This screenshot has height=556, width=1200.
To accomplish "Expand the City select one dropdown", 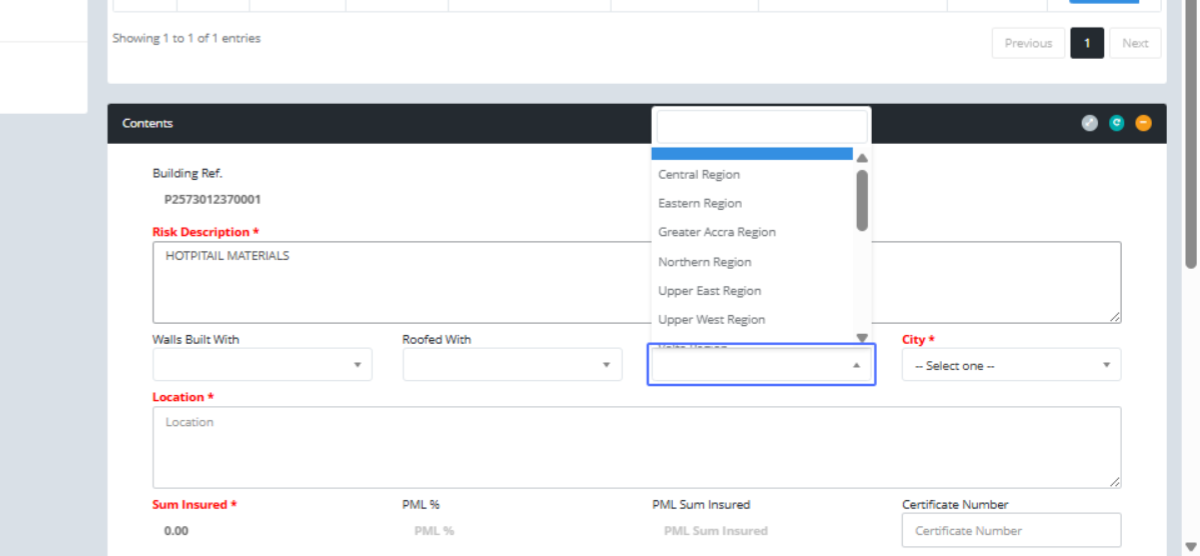I will click(x=1011, y=366).
